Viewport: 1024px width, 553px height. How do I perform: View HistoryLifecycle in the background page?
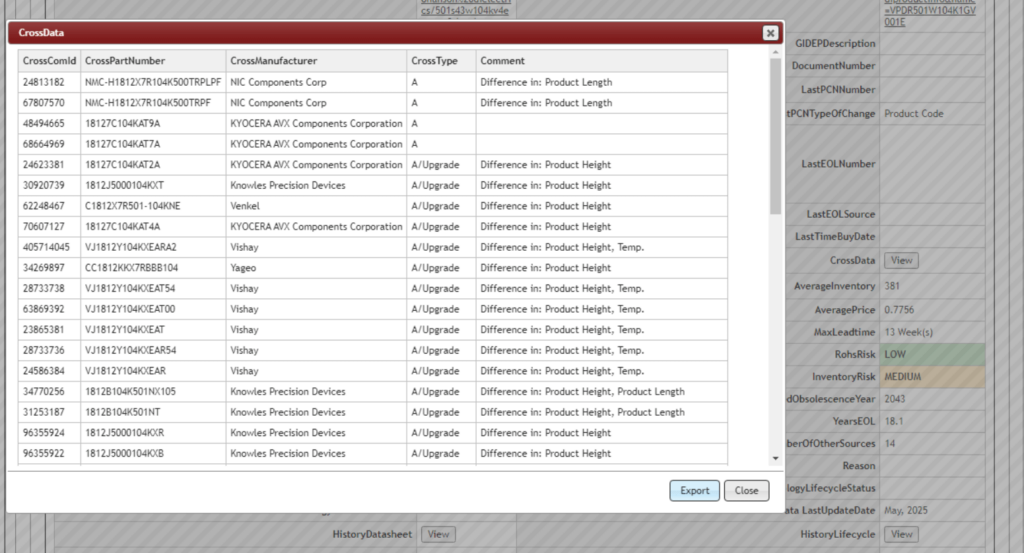coord(901,534)
